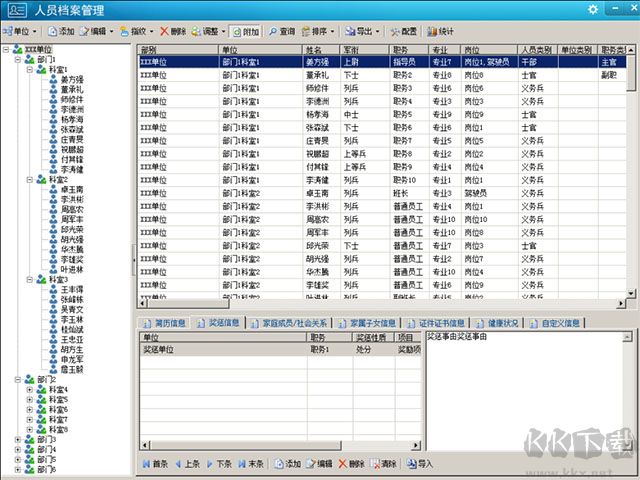Open the 单位 dropdown in the top toolbar
This screenshot has height=480, width=640.
click(x=22, y=32)
